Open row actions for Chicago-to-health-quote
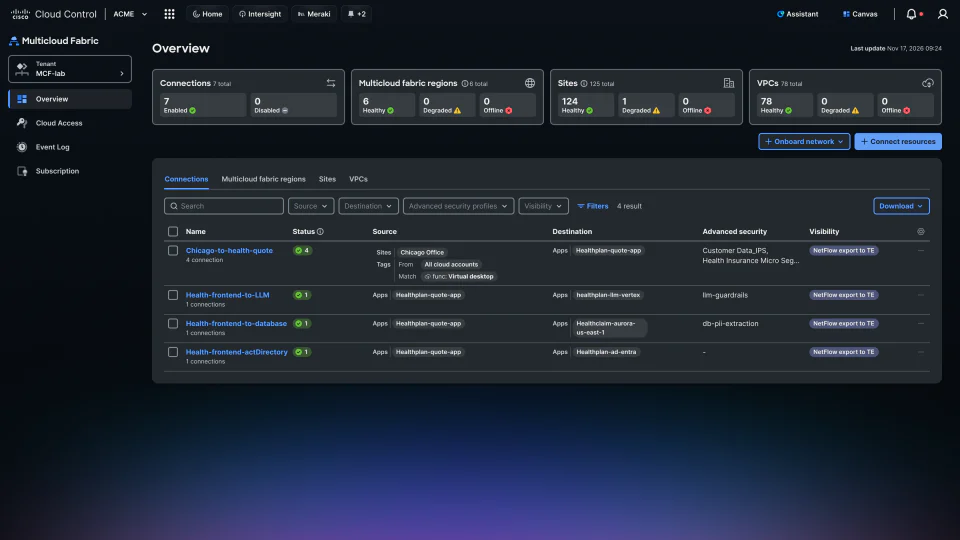The image size is (960, 540). pos(921,250)
